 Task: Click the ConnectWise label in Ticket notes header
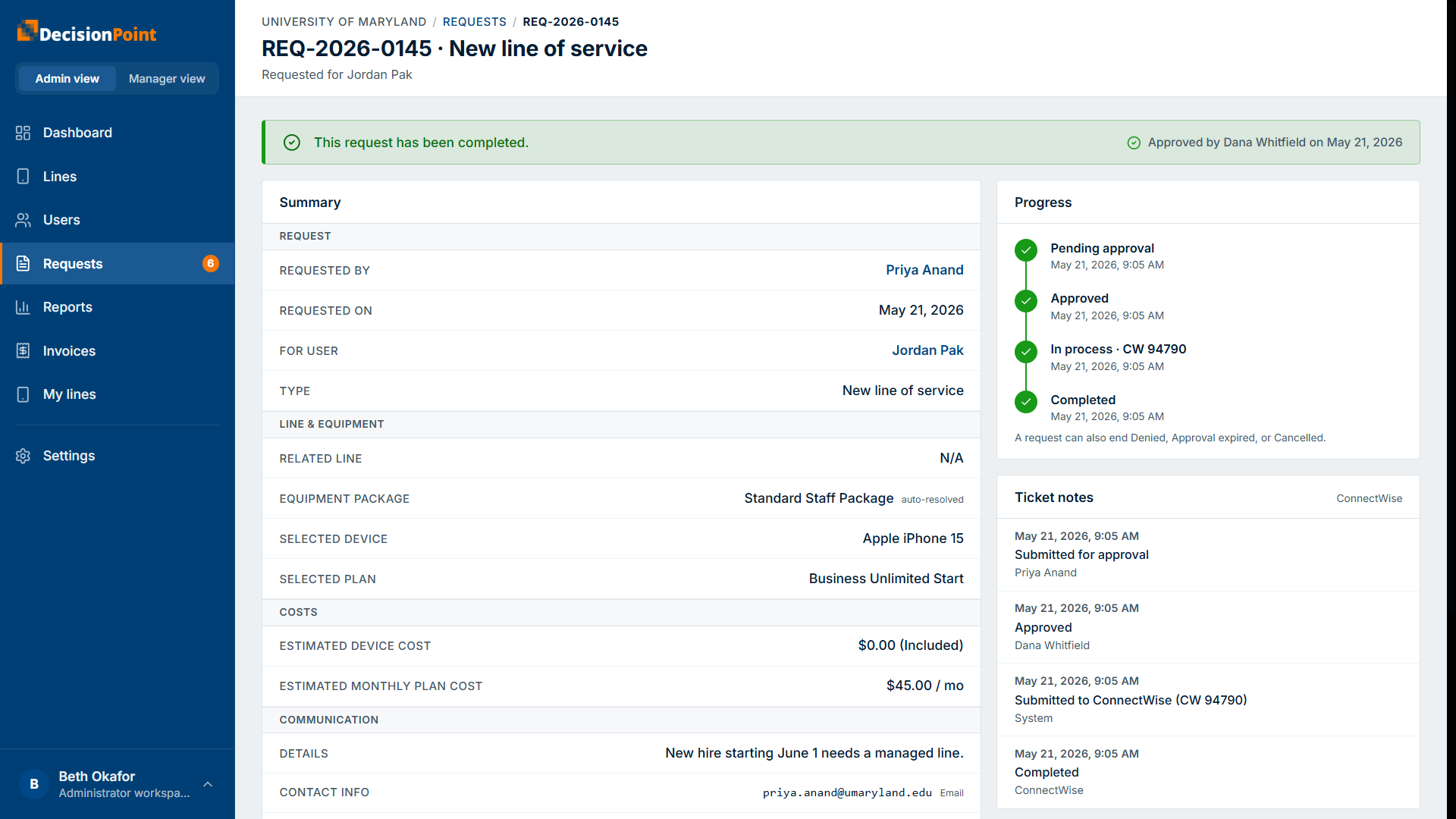pyautogui.click(x=1369, y=498)
